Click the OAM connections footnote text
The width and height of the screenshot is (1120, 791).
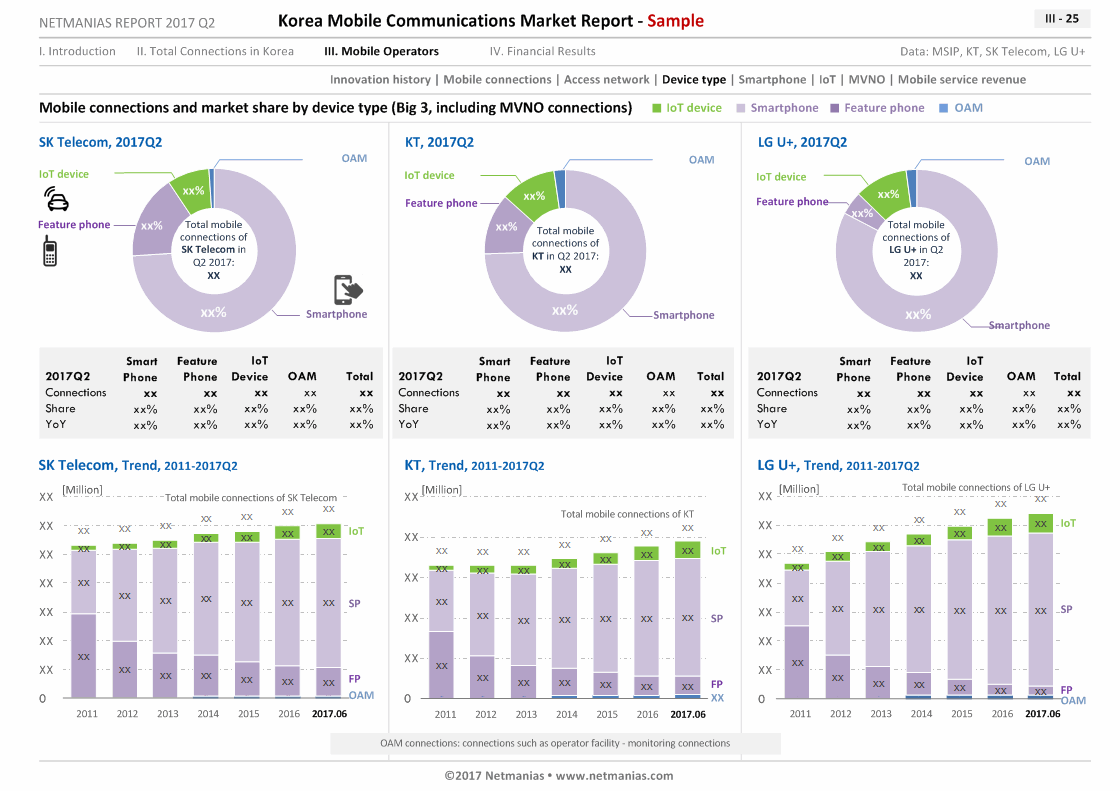(555, 743)
